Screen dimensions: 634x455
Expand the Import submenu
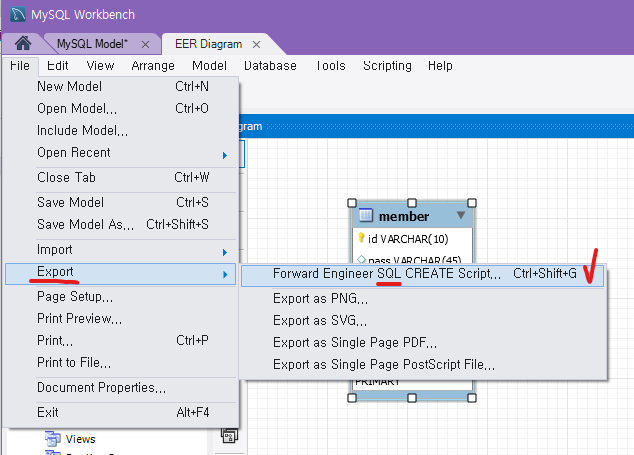point(121,250)
